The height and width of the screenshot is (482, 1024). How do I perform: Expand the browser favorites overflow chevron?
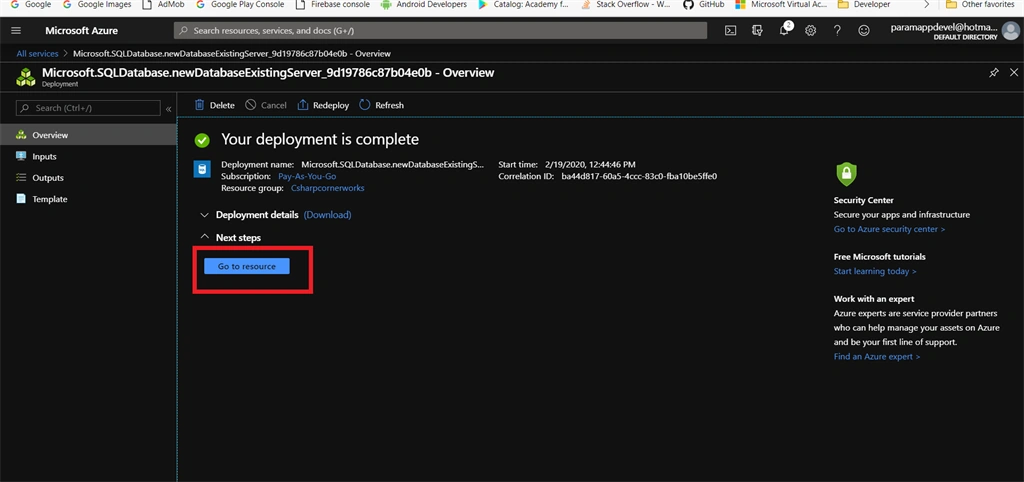pos(927,5)
